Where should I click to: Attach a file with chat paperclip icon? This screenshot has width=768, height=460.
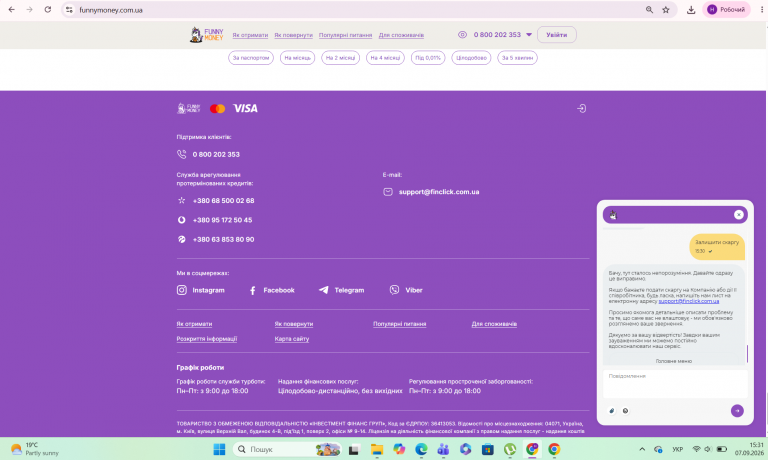[612, 411]
